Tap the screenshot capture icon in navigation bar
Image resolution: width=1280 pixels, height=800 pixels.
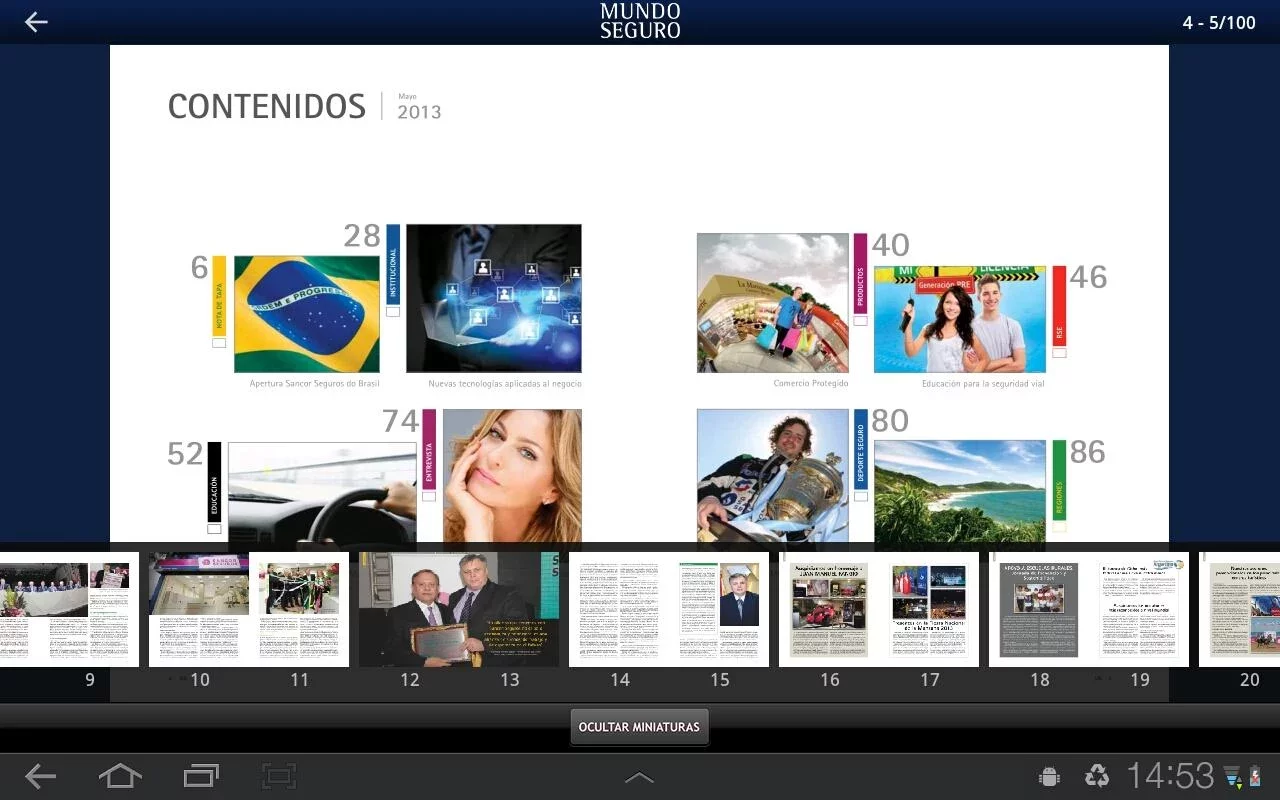(x=279, y=776)
